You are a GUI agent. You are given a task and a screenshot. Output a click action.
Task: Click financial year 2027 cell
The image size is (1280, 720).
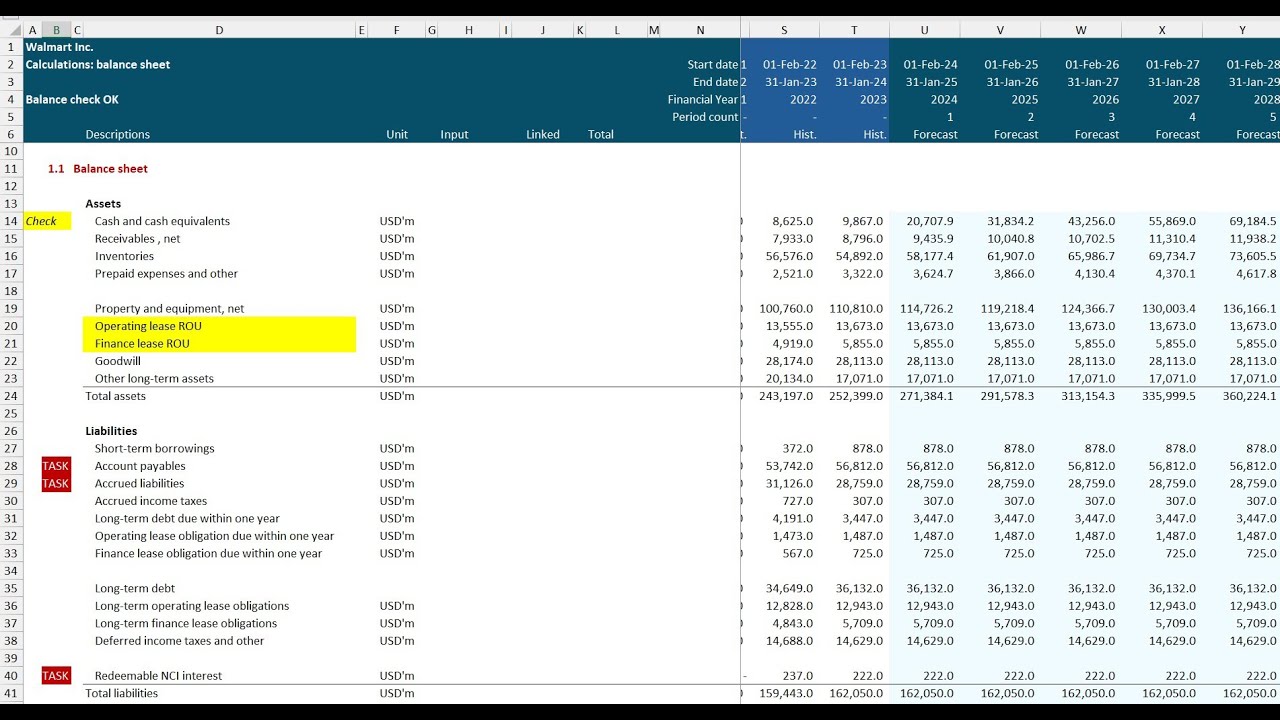[x=1186, y=100]
